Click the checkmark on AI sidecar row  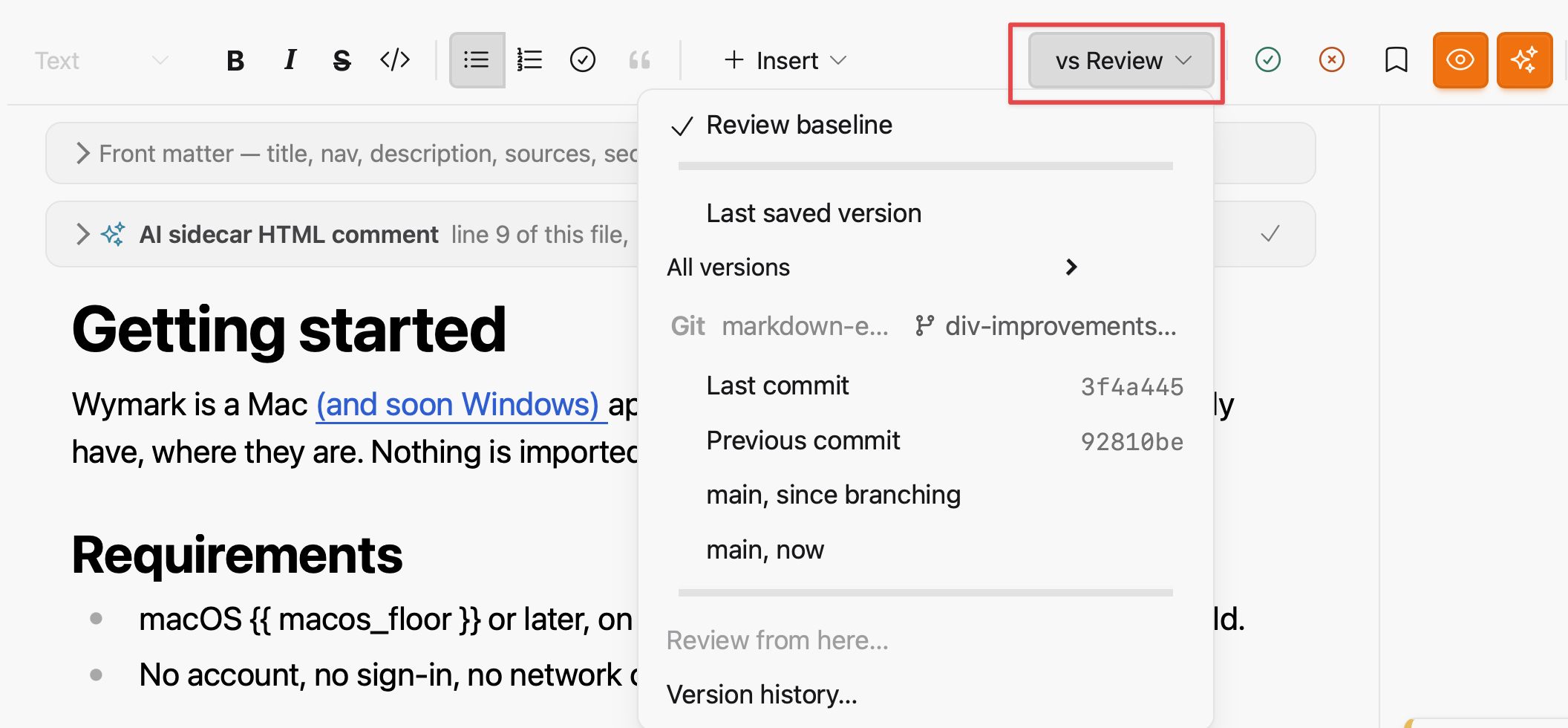click(x=1270, y=234)
